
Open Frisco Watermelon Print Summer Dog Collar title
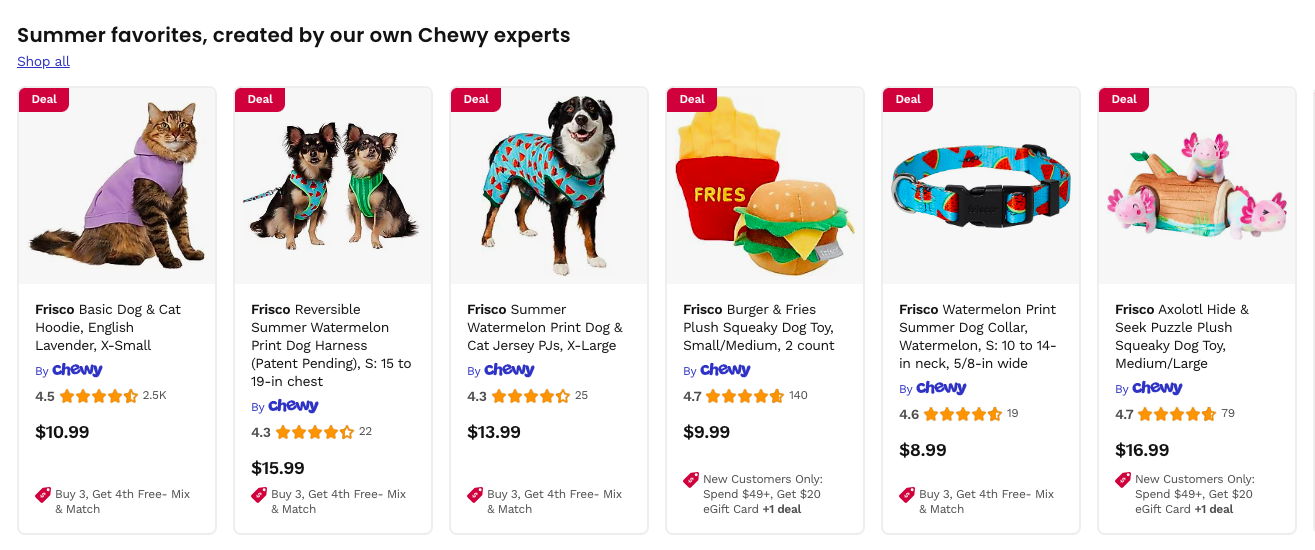(x=978, y=336)
